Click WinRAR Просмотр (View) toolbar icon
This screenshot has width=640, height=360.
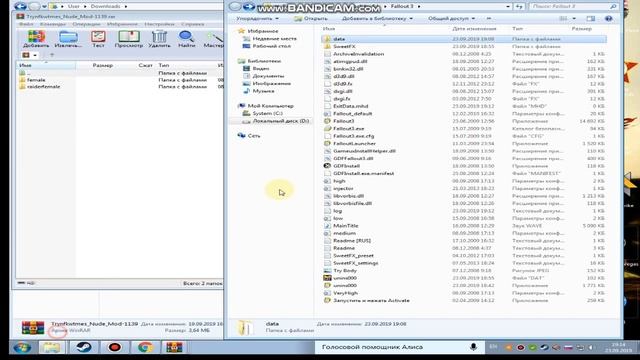(x=129, y=39)
